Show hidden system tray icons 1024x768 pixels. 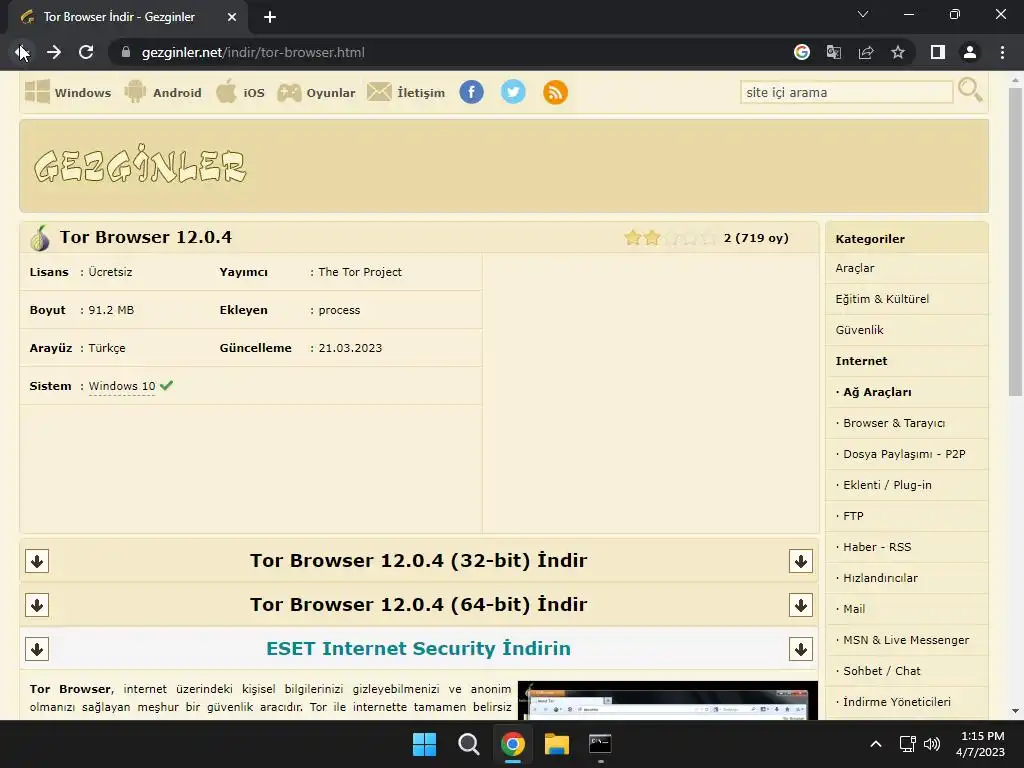click(876, 744)
